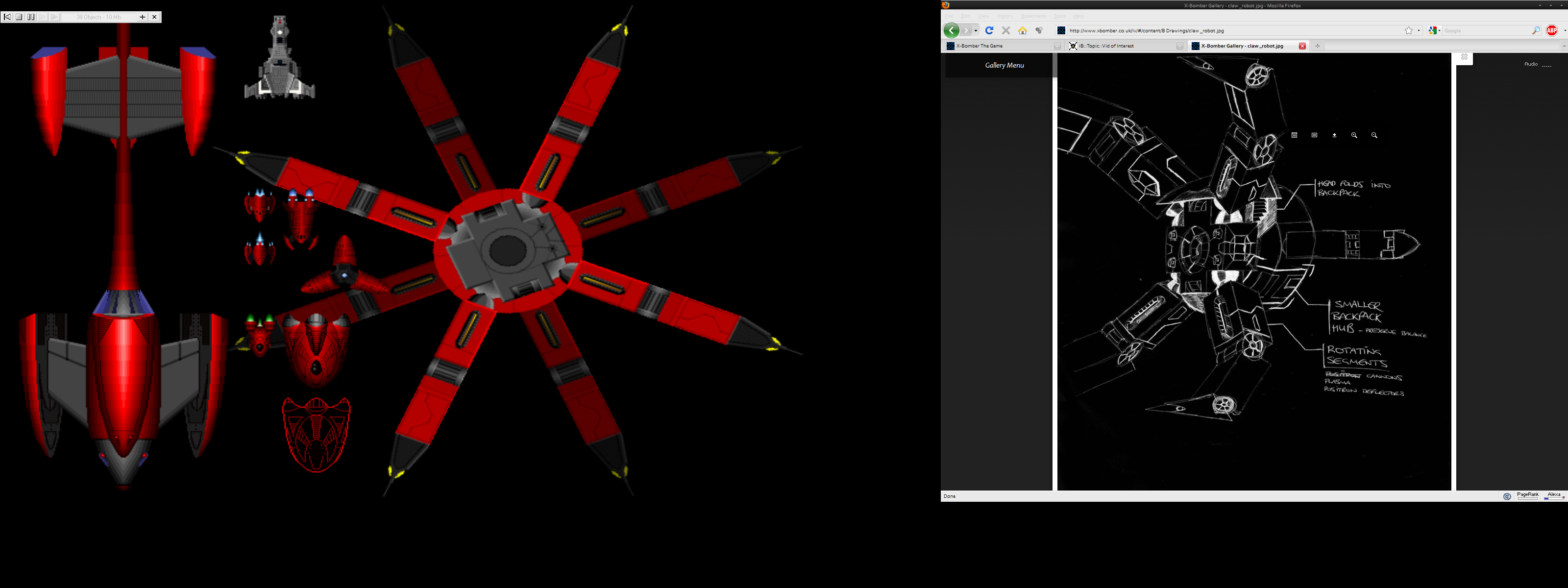Image resolution: width=1568 pixels, height=588 pixels.
Task: Click the Audio control label
Action: point(1531,64)
